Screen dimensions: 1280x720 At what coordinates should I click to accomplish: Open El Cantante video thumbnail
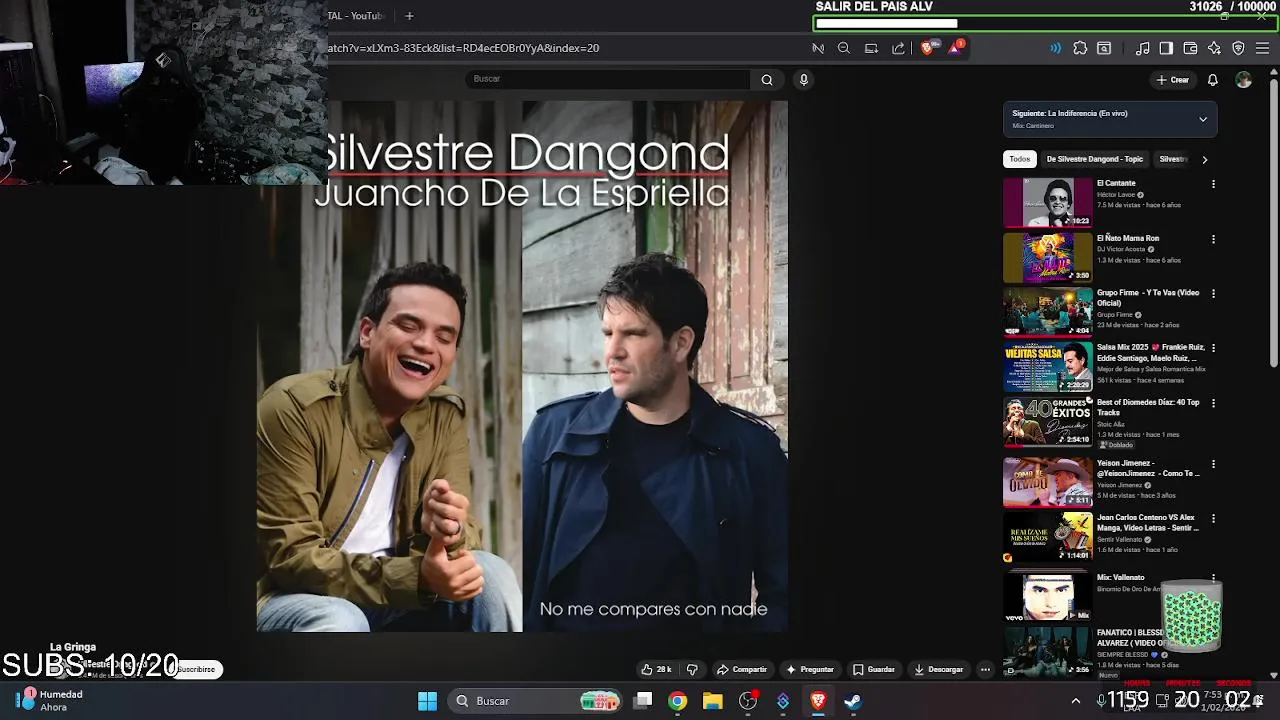[x=1048, y=203]
